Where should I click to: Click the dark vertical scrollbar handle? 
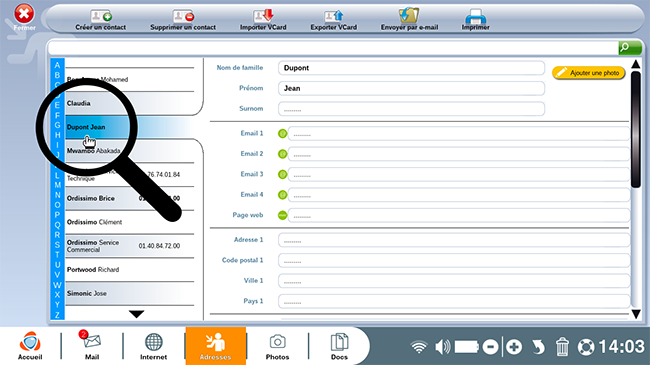click(x=635, y=129)
